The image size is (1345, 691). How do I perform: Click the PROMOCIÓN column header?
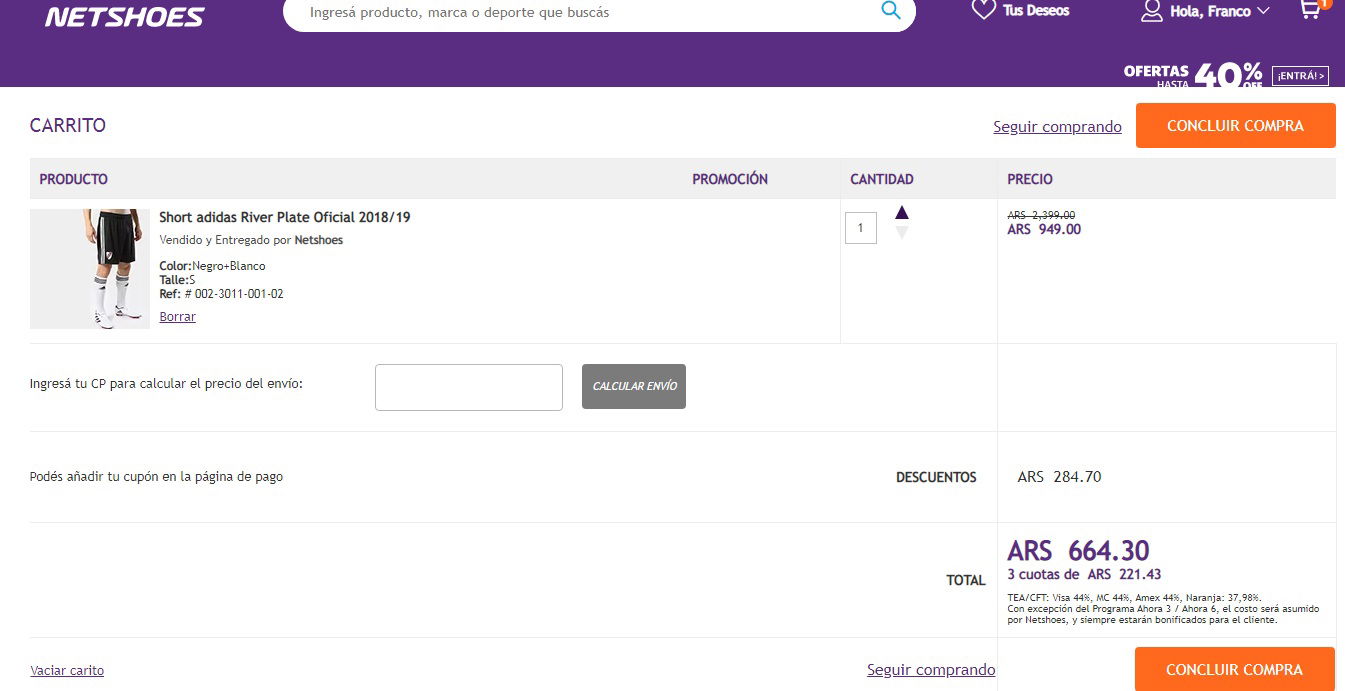(730, 179)
